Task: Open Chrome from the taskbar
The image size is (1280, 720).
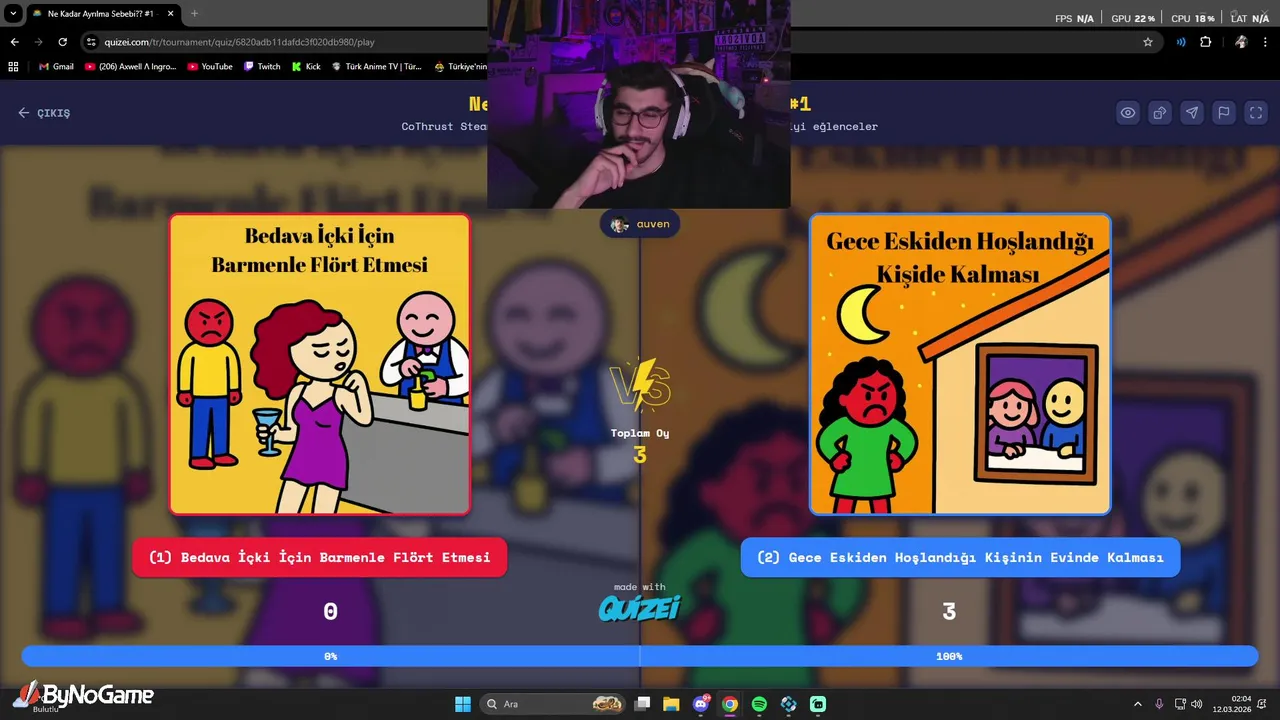Action: click(730, 704)
